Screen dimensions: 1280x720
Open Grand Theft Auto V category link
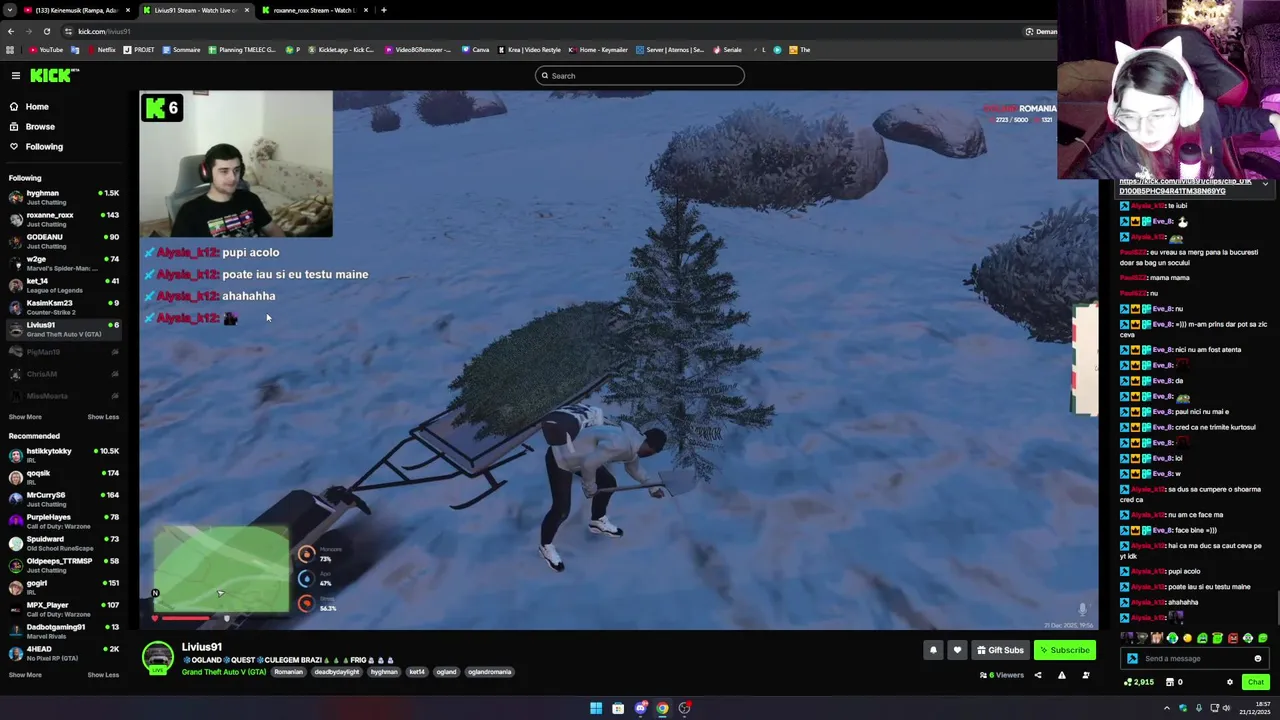(x=224, y=672)
